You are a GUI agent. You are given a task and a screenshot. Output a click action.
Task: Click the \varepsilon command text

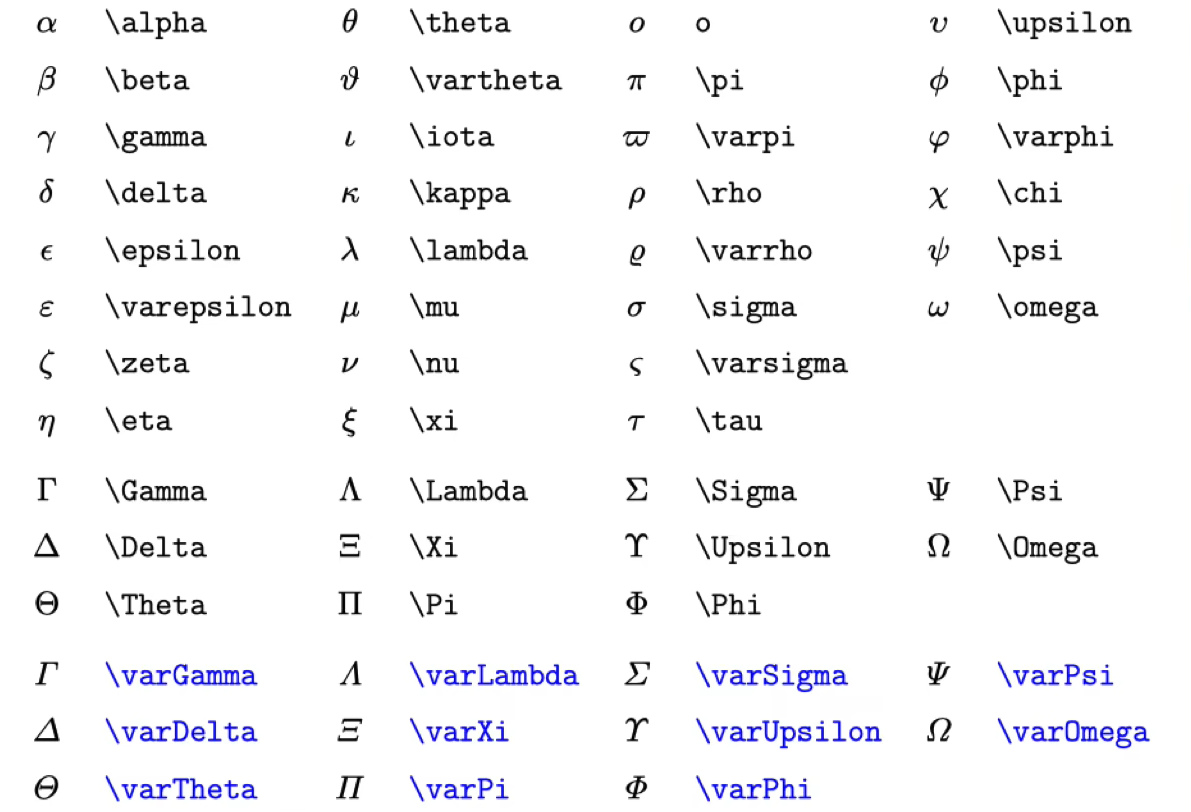click(x=198, y=308)
